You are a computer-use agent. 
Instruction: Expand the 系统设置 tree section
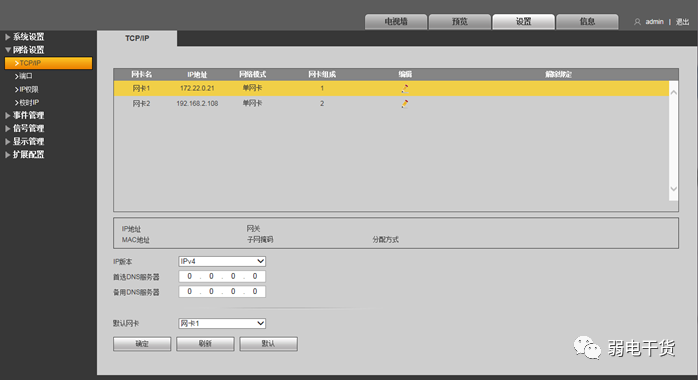(8, 37)
